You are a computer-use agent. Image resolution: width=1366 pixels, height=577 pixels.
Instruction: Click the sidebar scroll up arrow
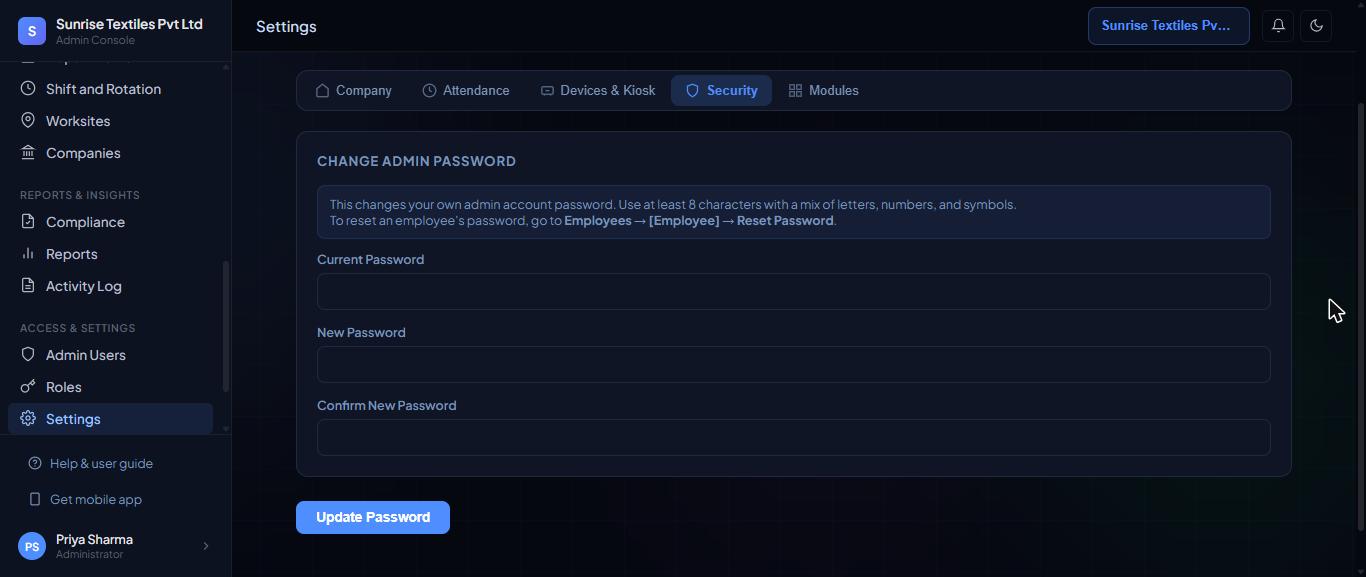click(226, 66)
